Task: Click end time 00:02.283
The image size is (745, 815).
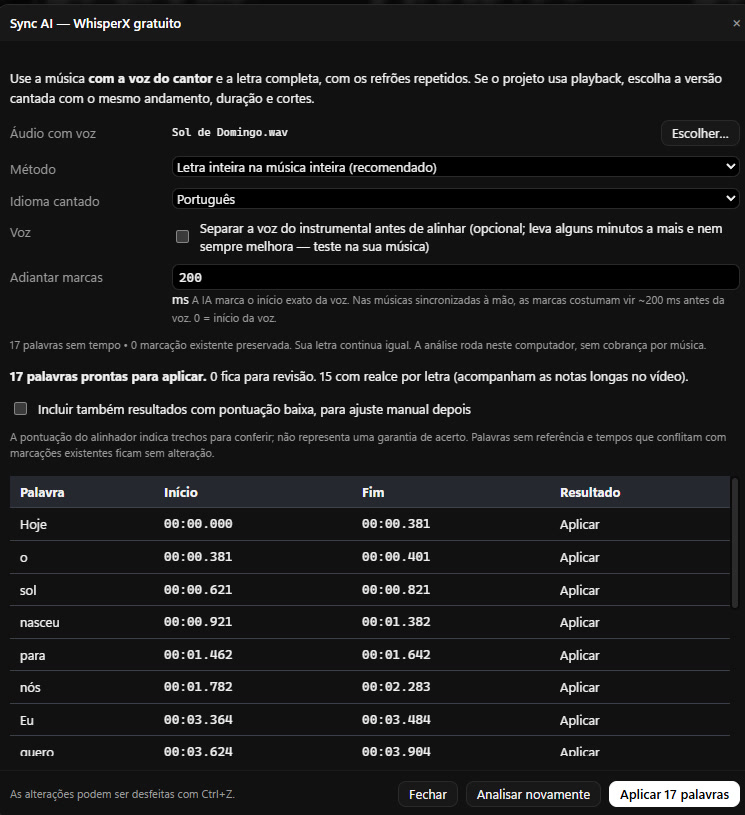Action: (x=396, y=687)
